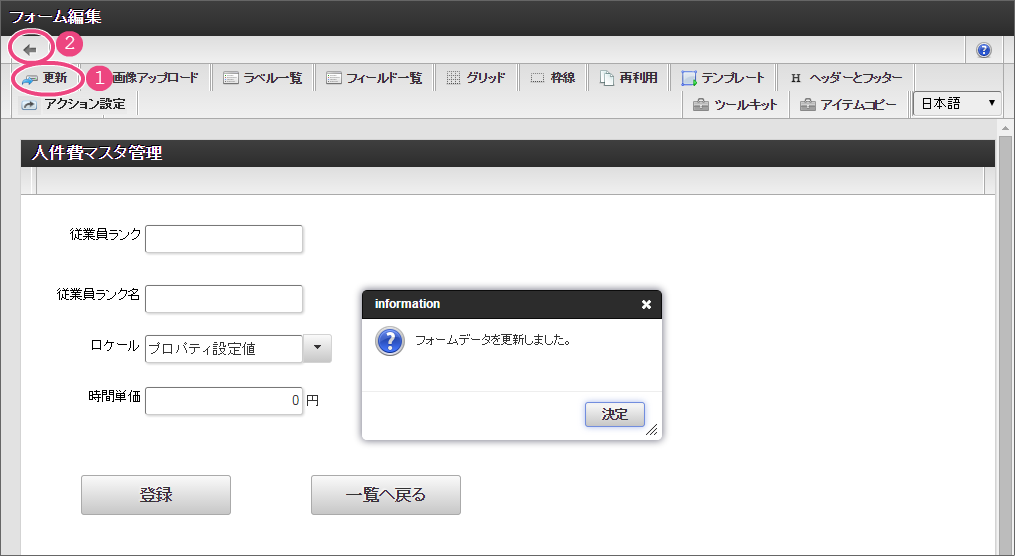The height and width of the screenshot is (556, 1015).
Task: Open the 日本語 language dropdown
Action: 957,104
